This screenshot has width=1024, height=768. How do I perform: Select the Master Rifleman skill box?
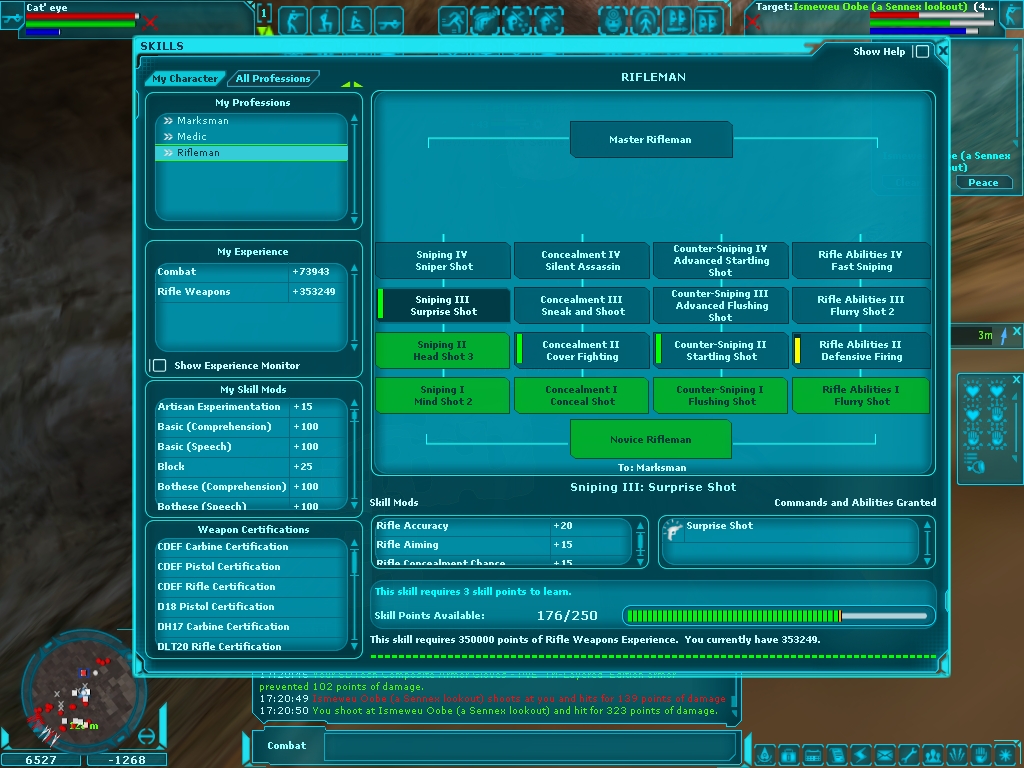[650, 140]
